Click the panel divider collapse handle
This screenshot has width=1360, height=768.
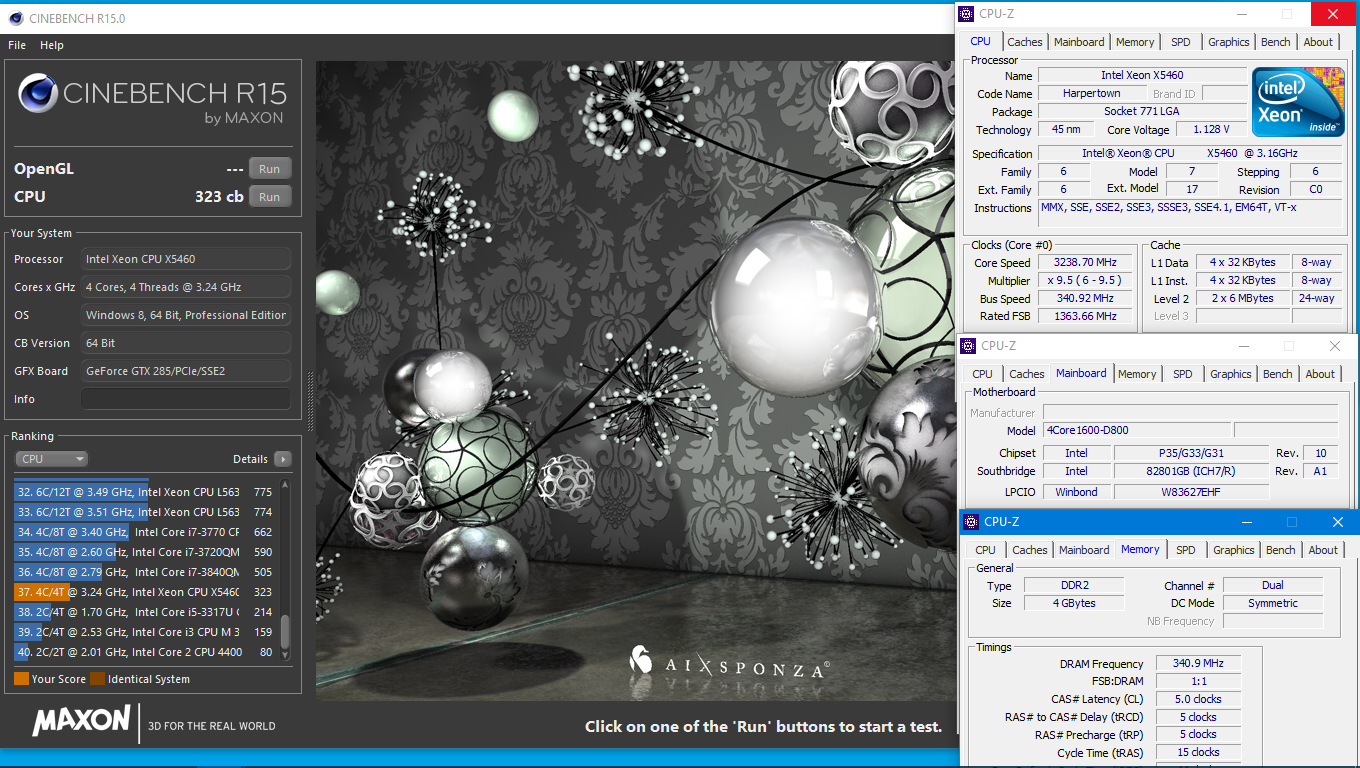click(x=309, y=402)
